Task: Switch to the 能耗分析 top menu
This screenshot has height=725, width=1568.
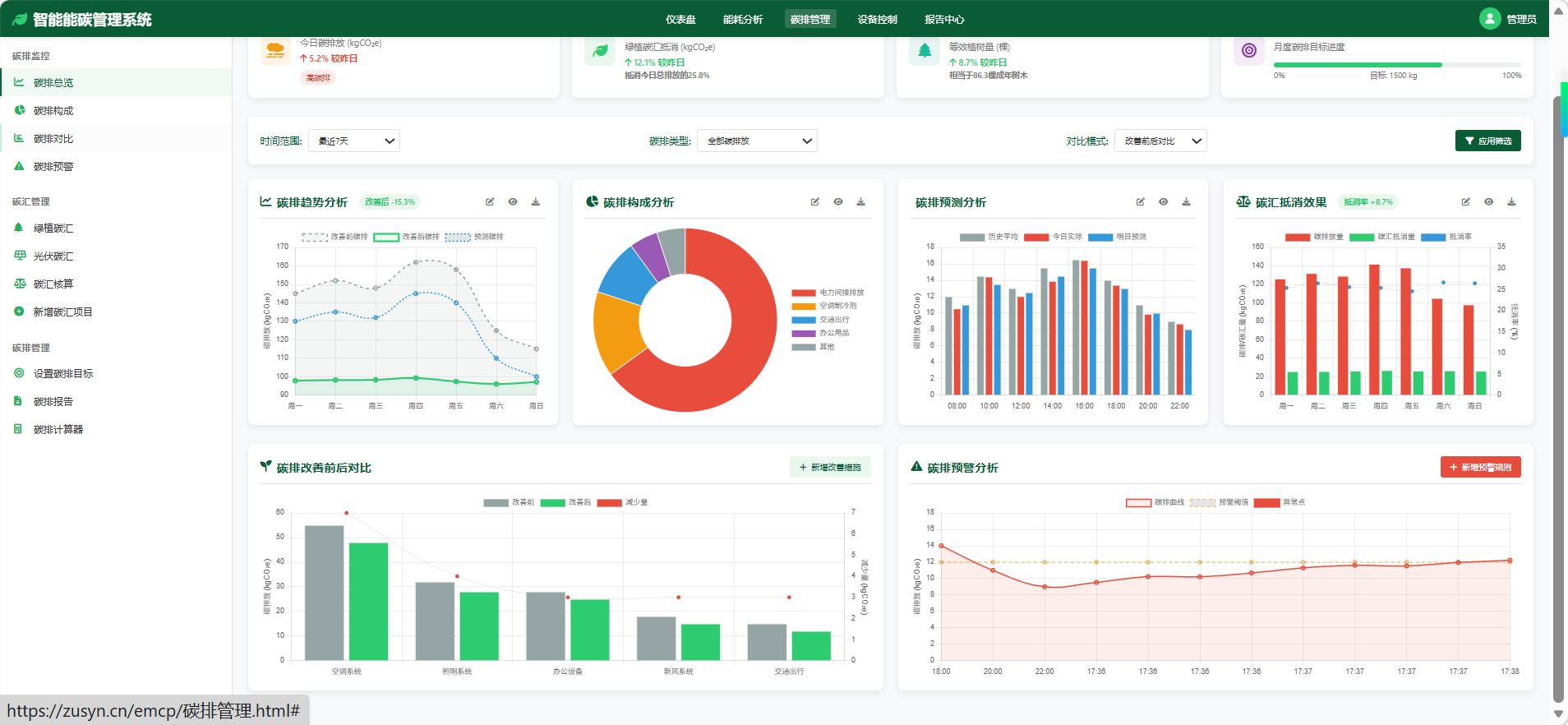Action: pyautogui.click(x=742, y=20)
